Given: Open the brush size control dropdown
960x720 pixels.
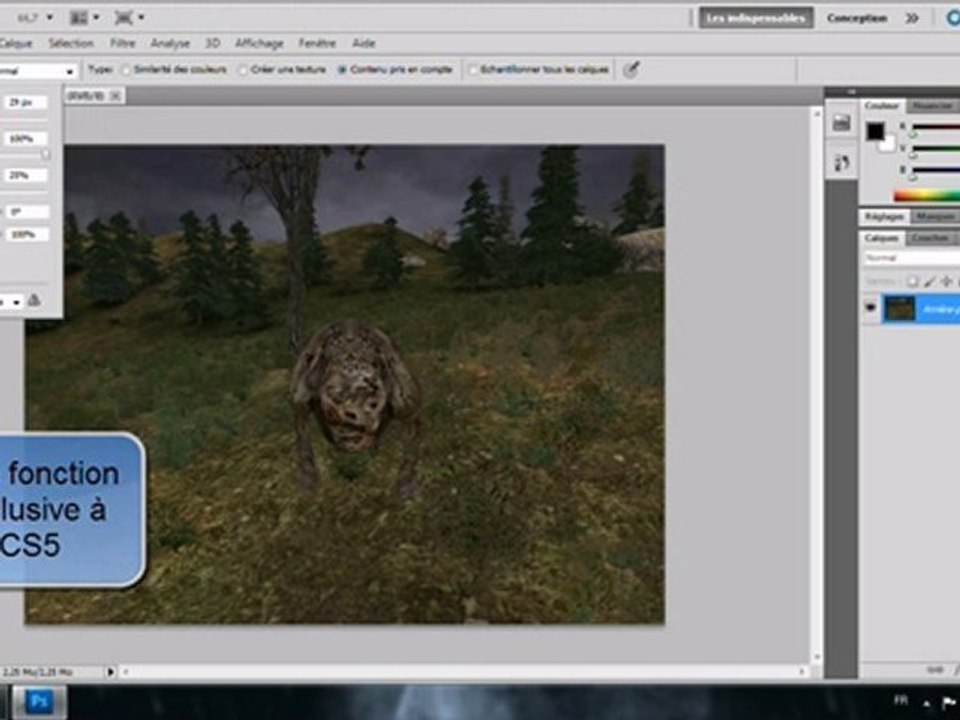Looking at the screenshot, I should coord(11,302).
